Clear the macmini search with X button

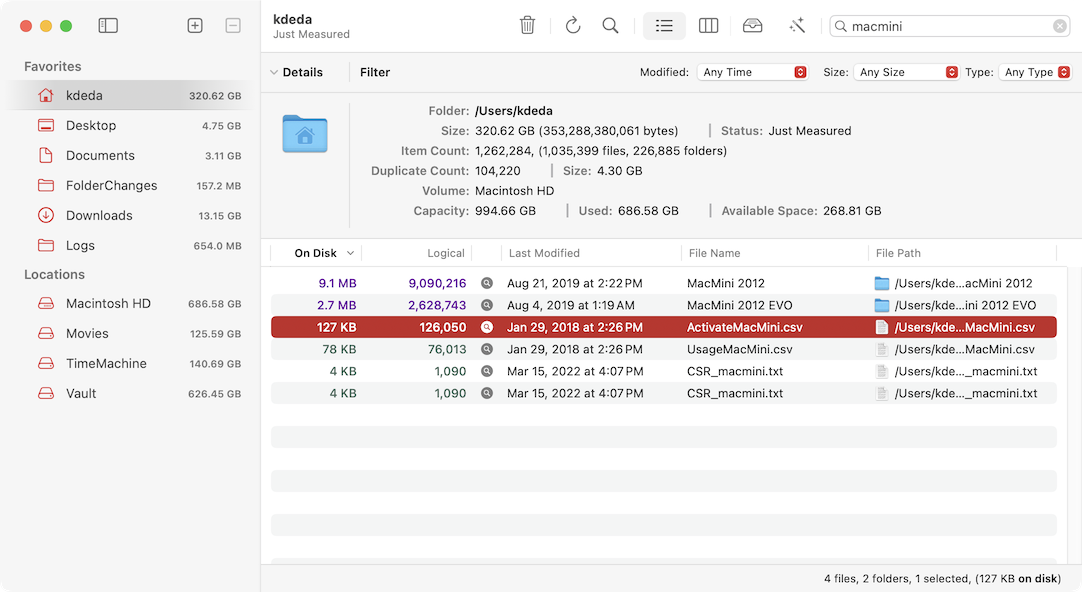pos(1059,25)
